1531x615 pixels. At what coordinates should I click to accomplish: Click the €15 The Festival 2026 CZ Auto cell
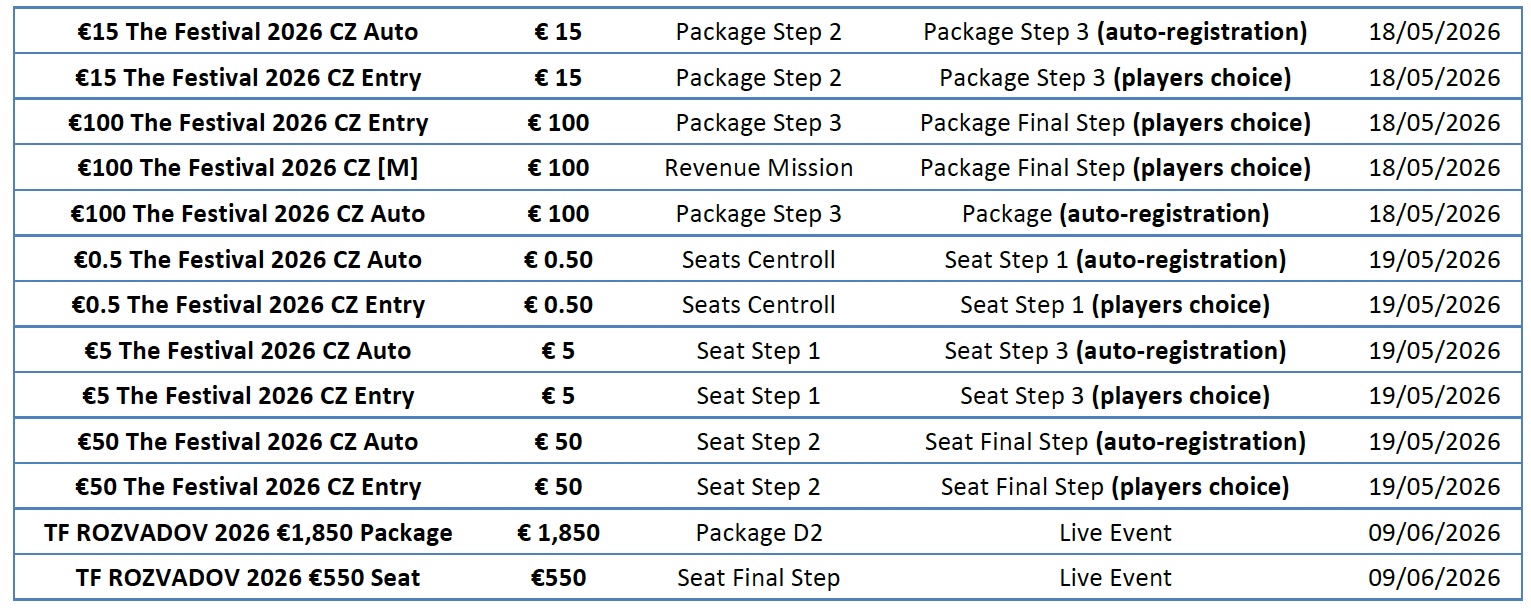pyautogui.click(x=248, y=32)
